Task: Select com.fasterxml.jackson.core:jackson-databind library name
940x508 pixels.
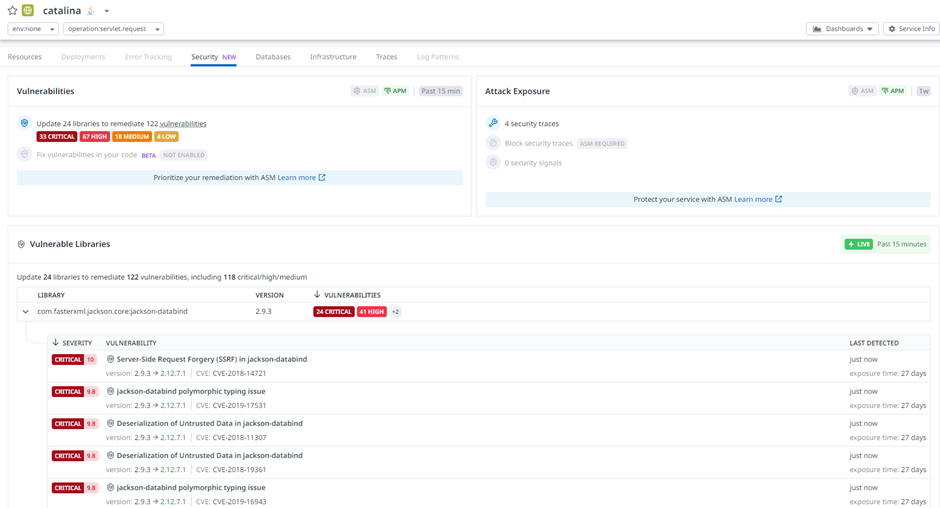Action: [x=113, y=311]
